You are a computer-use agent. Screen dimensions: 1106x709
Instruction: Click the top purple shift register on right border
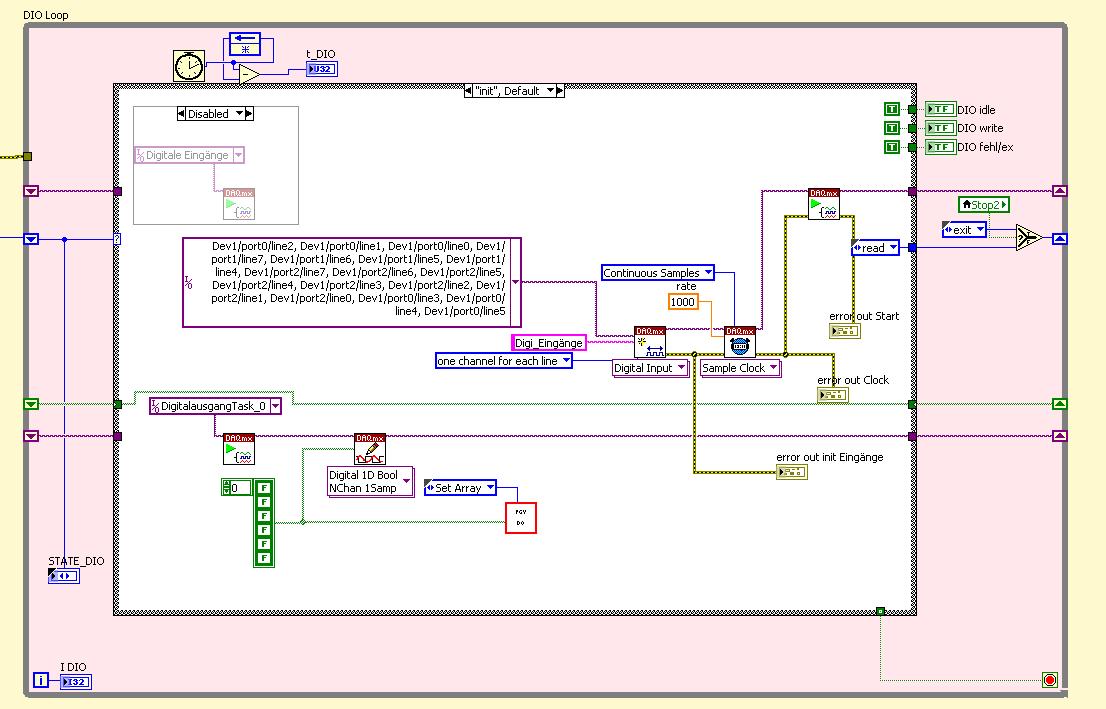coord(1059,191)
